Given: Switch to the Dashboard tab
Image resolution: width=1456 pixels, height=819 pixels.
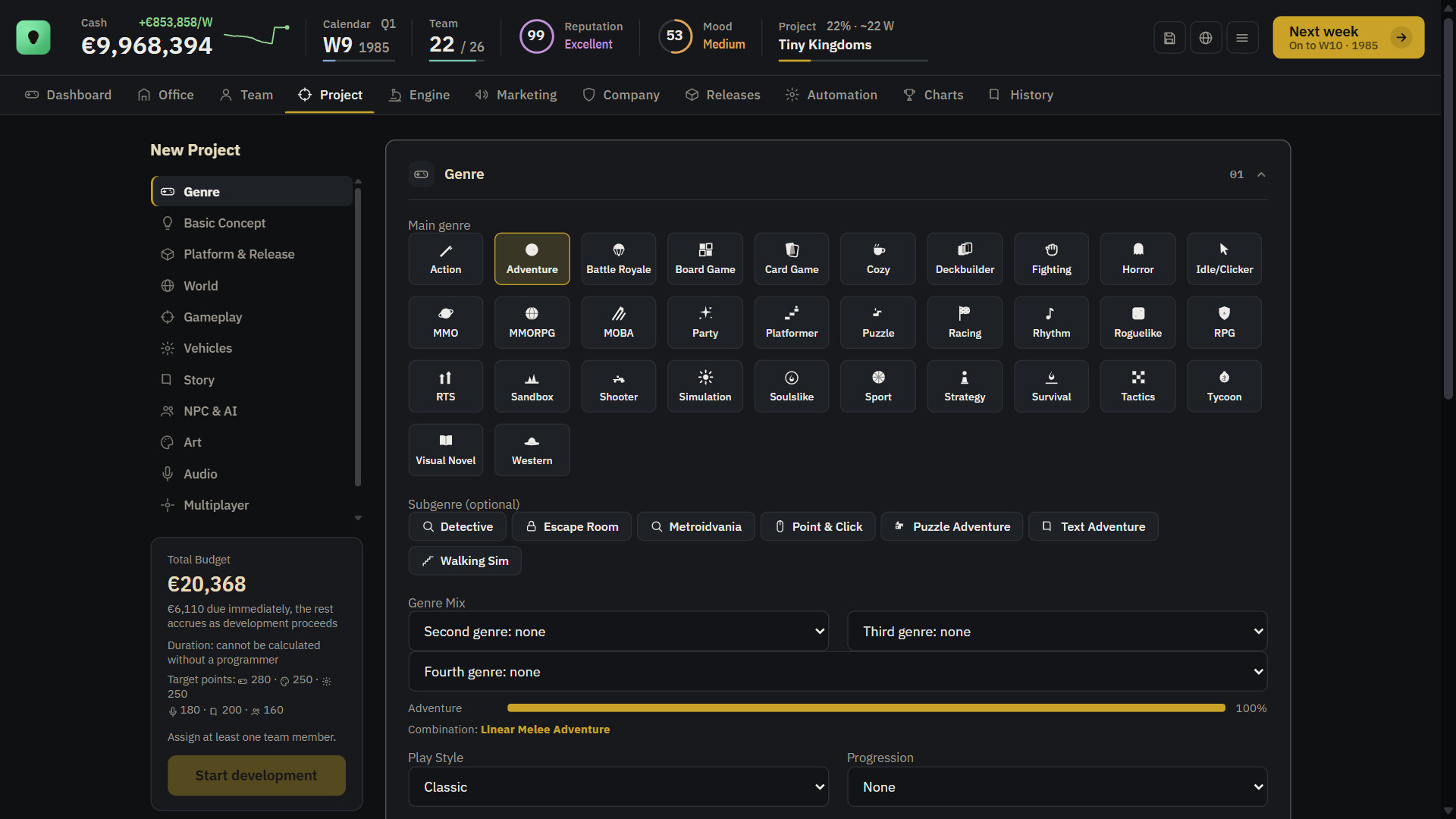Looking at the screenshot, I should [68, 95].
